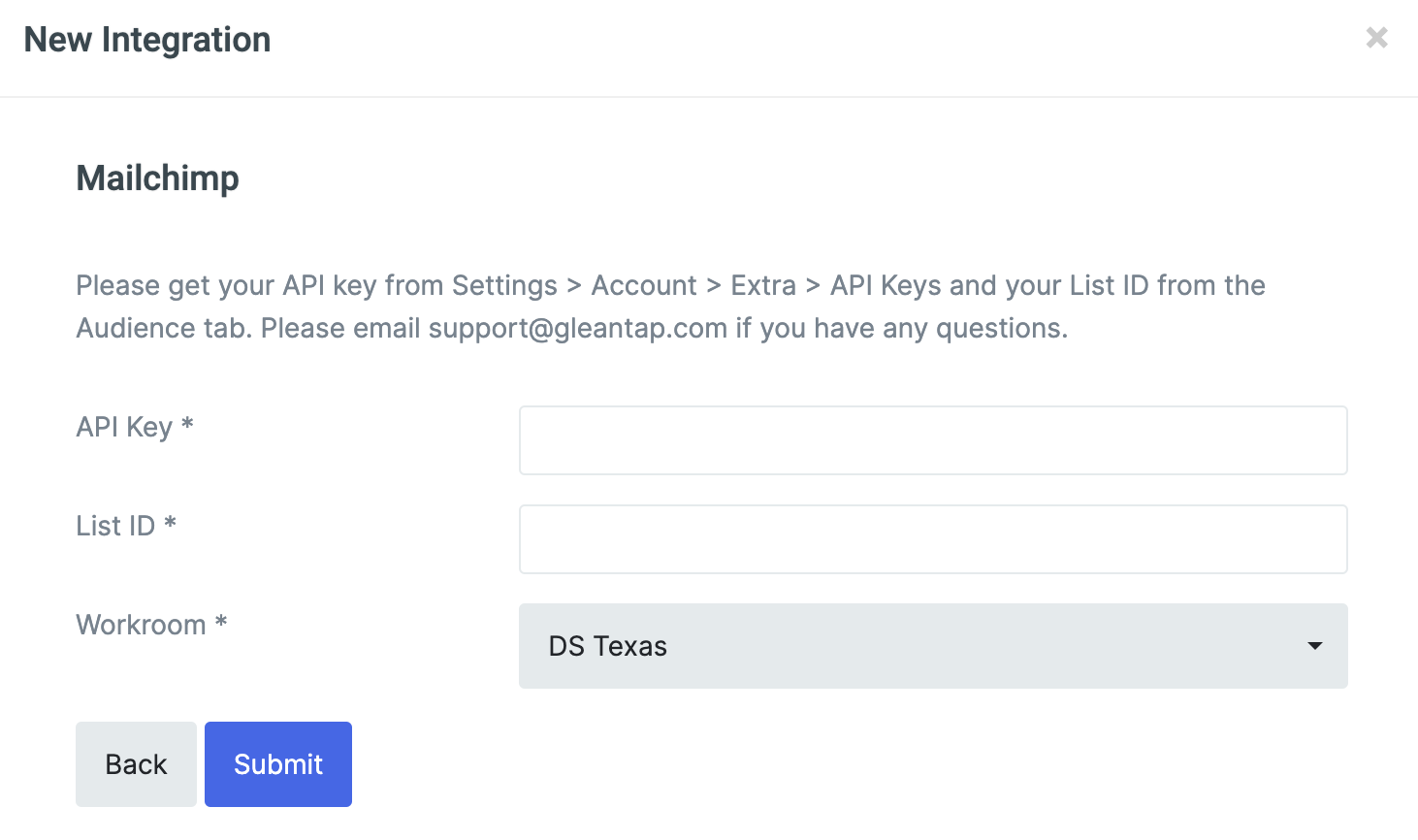Select the DS Texas value text
Screen dimensions: 1418x840
[x=608, y=646]
